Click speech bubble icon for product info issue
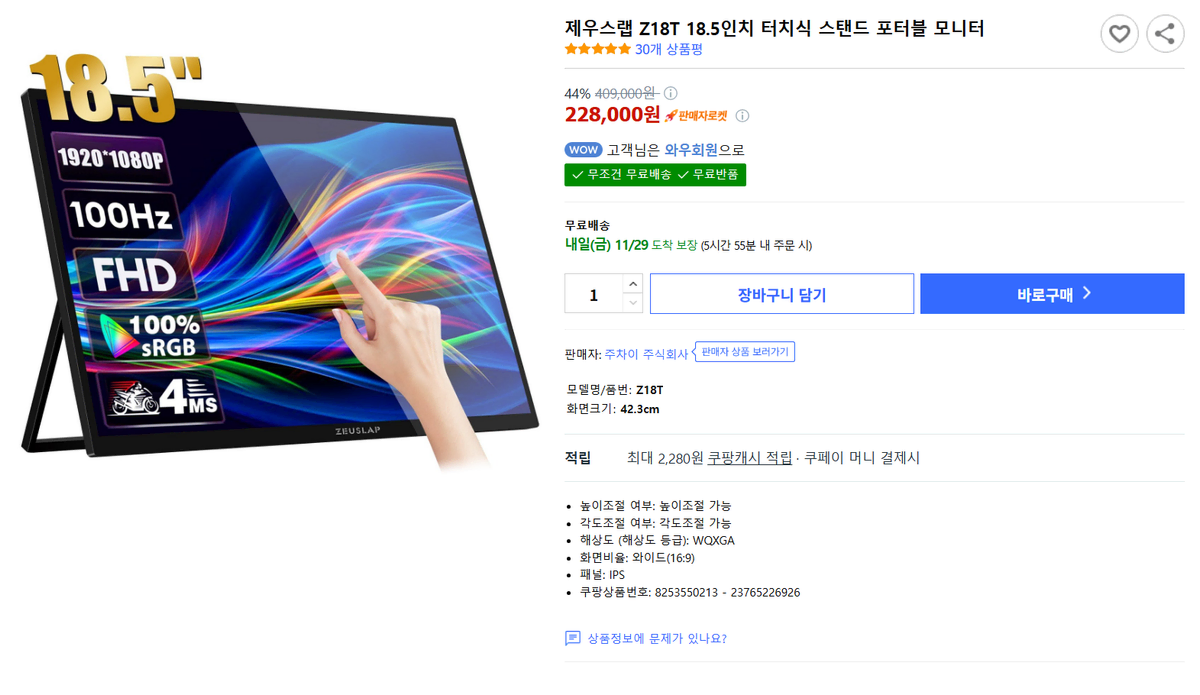 573,638
